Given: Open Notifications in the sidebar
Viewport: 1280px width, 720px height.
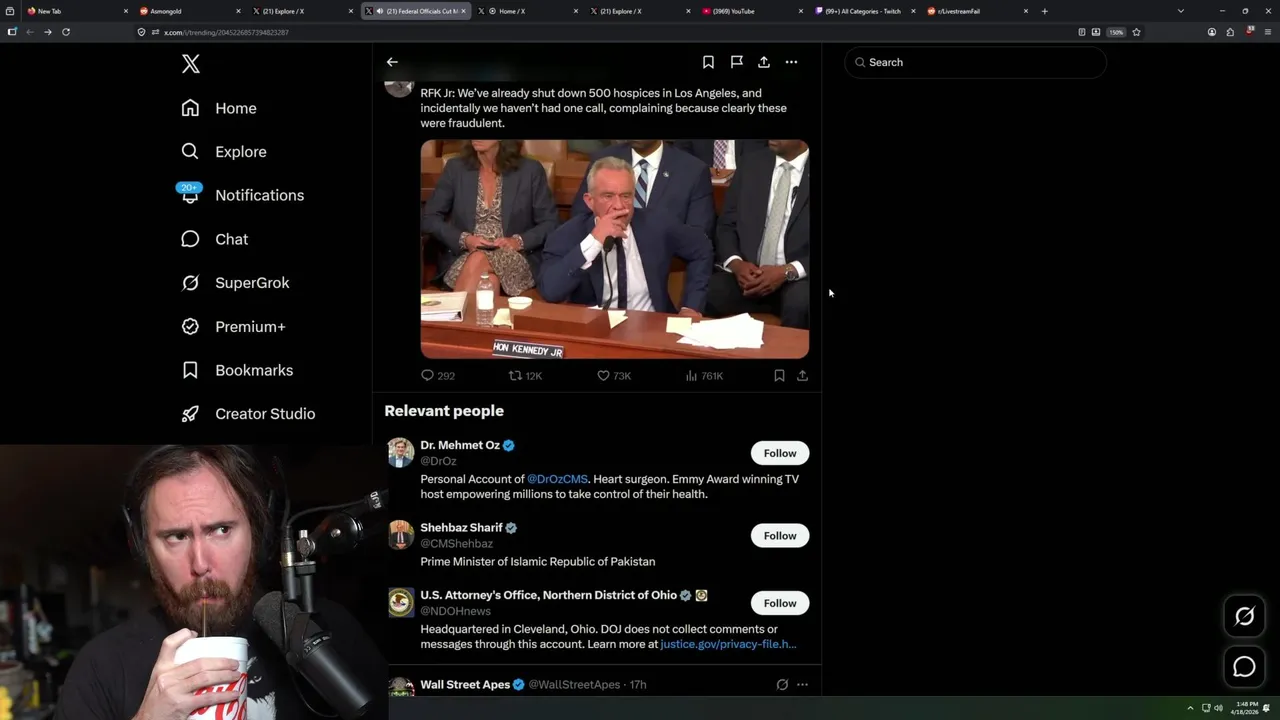Looking at the screenshot, I should 242,195.
